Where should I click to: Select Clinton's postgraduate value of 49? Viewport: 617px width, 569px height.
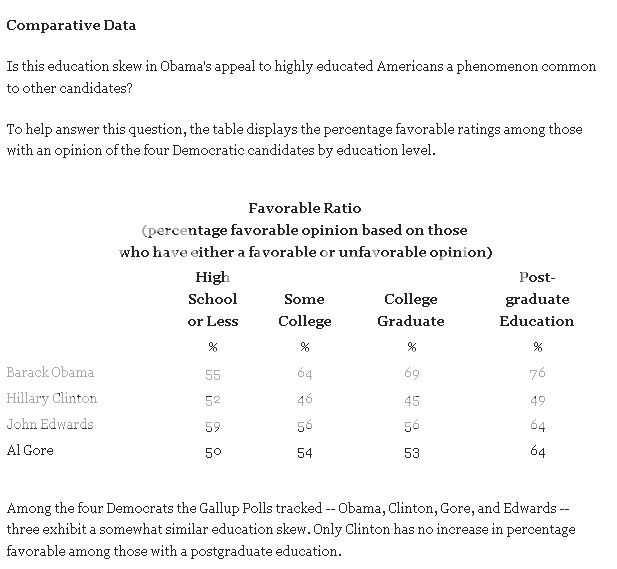pyautogui.click(x=537, y=400)
